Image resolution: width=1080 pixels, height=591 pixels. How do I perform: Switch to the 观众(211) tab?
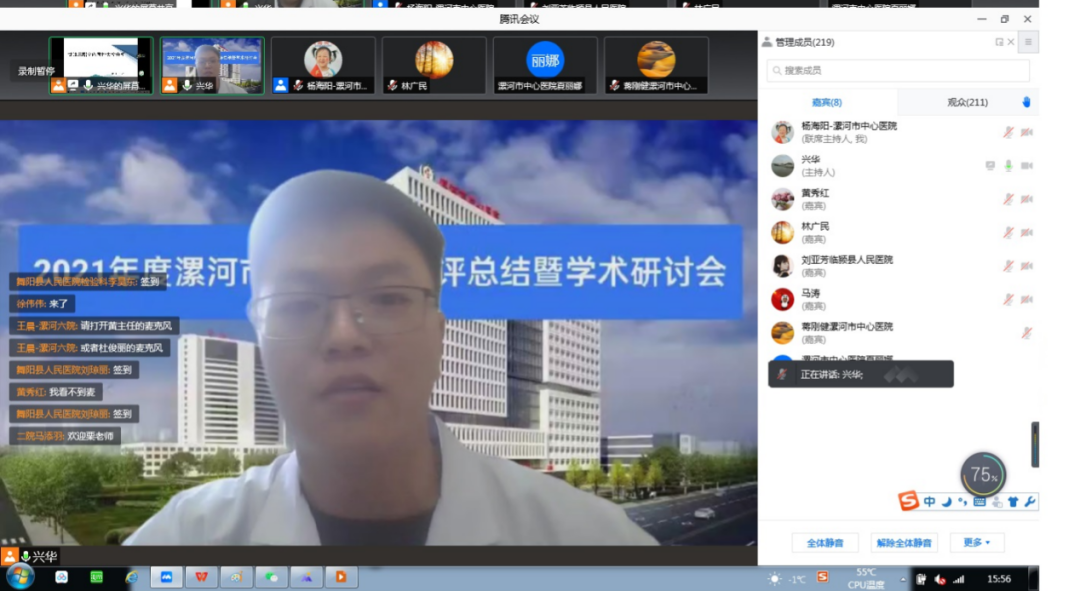coord(967,102)
